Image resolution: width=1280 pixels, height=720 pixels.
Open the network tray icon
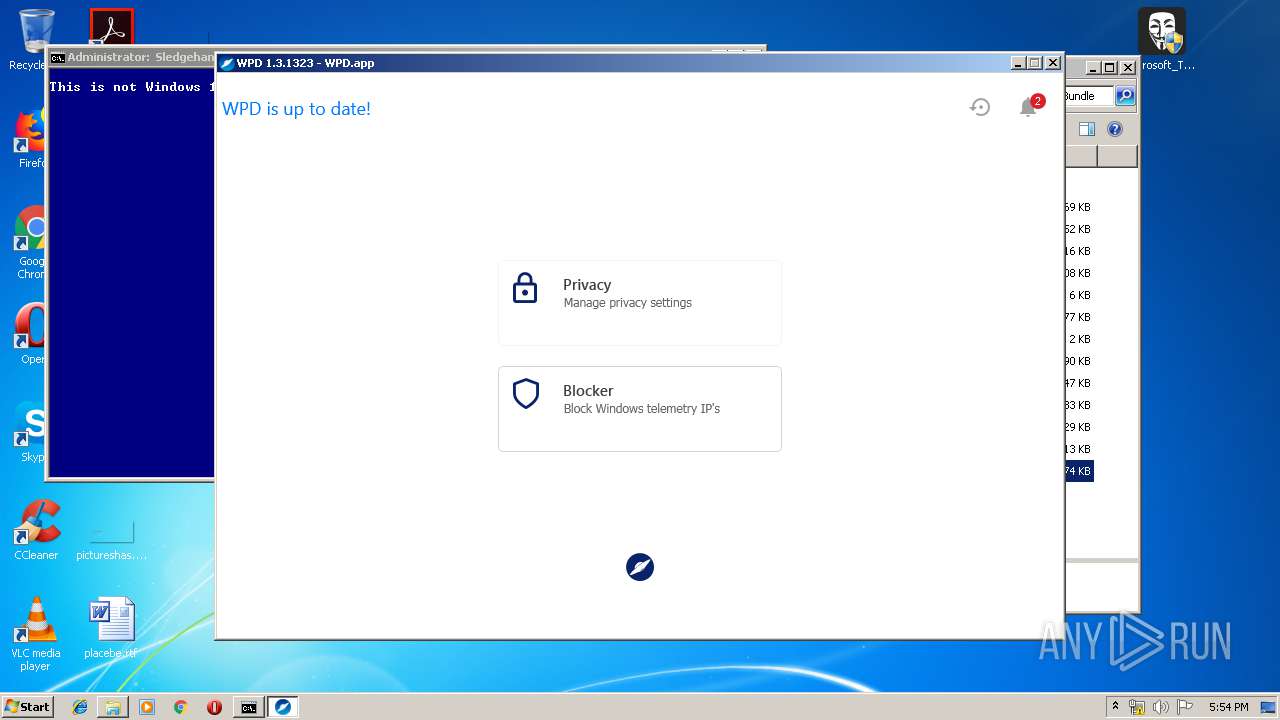[x=1137, y=707]
